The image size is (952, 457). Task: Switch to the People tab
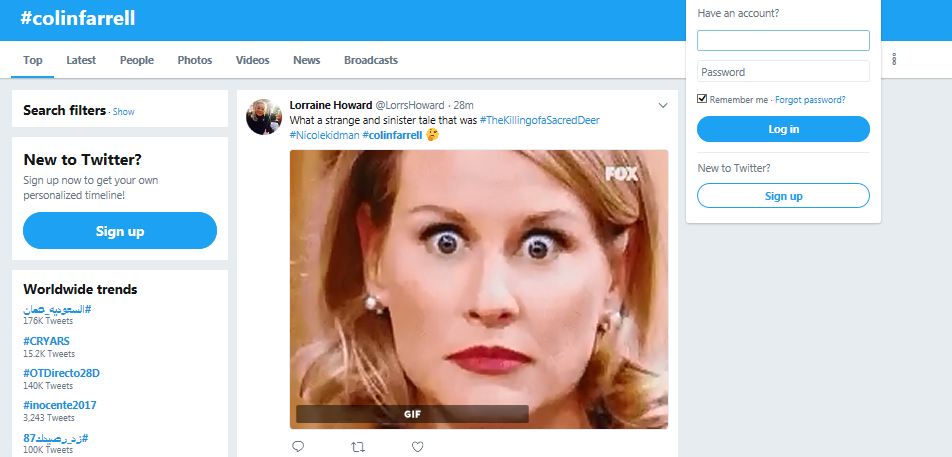137,60
